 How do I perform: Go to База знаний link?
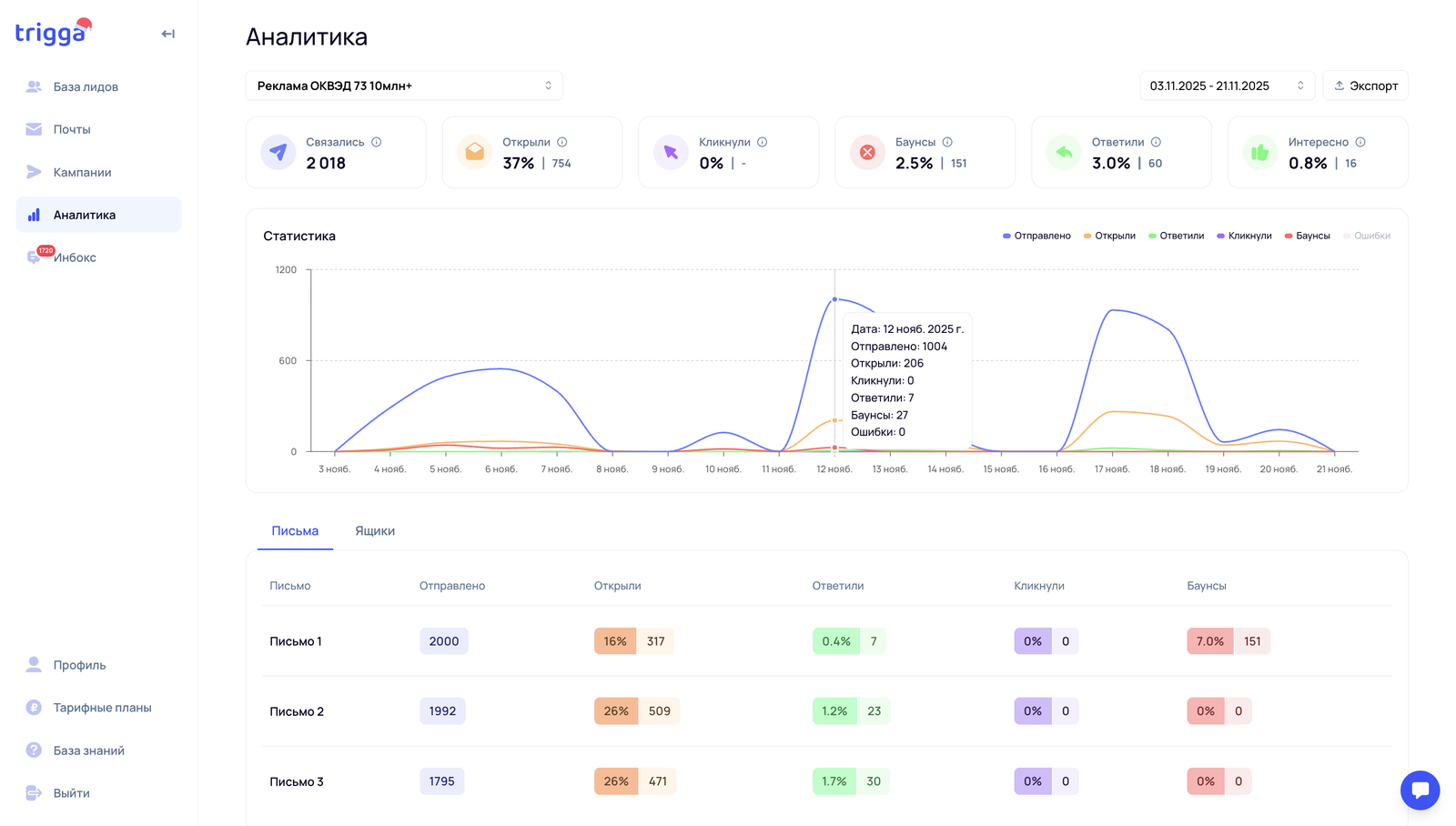[x=88, y=750]
